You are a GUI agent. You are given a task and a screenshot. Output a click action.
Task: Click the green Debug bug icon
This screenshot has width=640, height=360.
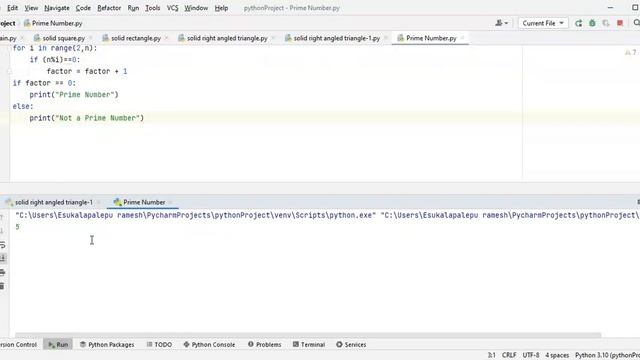point(592,23)
